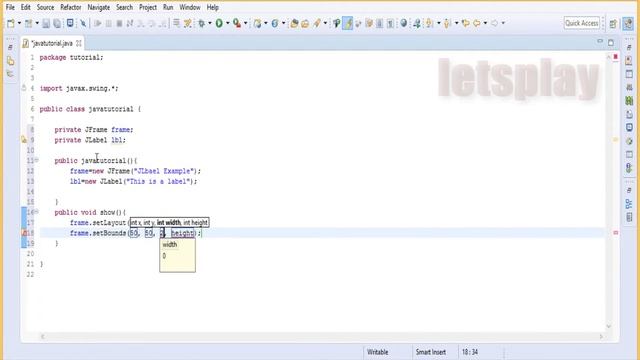The image size is (640, 360).
Task: Click the Save icon in toolbar
Action: [x=46, y=23]
